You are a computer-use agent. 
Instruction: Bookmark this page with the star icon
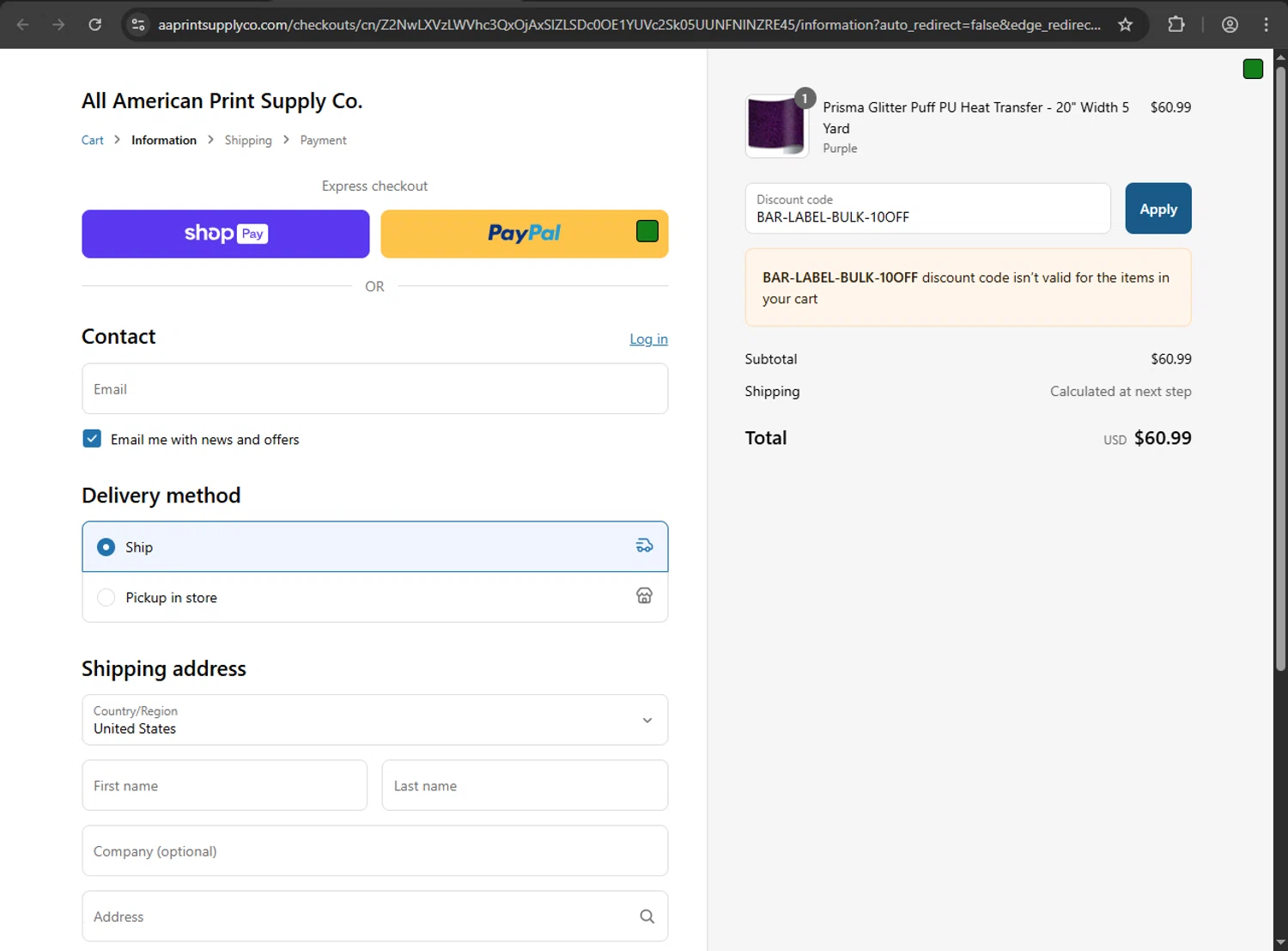click(1125, 25)
